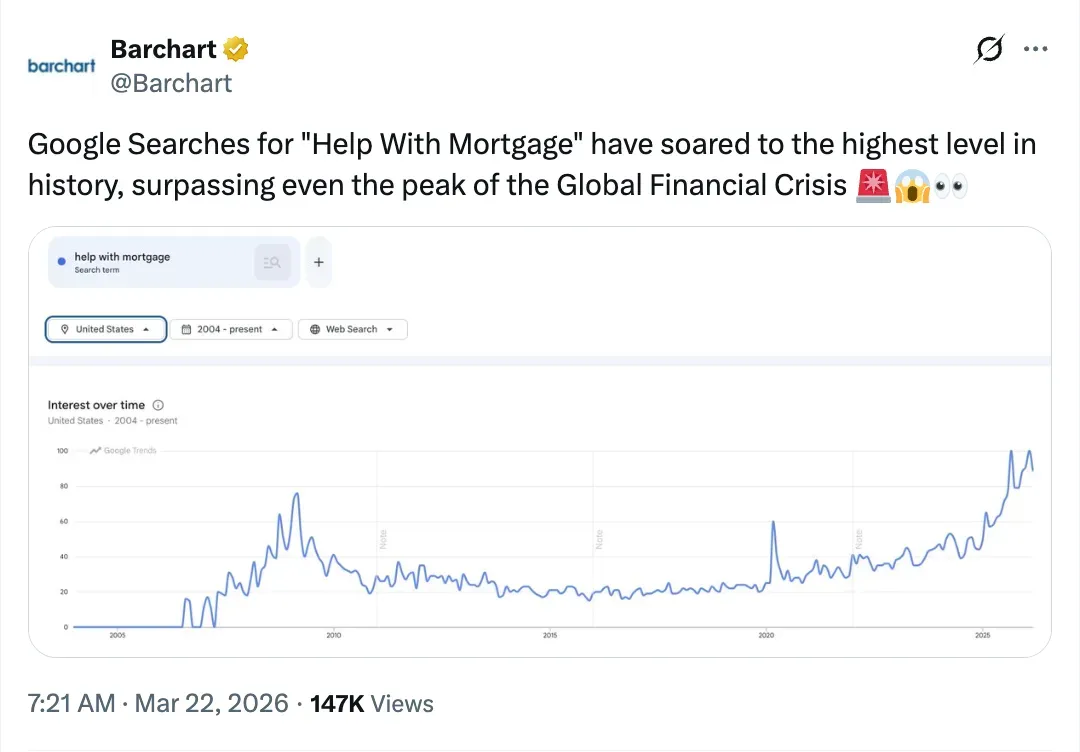Click the plus icon to add comparison
Image resolution: width=1080 pixels, height=752 pixels.
(x=319, y=262)
